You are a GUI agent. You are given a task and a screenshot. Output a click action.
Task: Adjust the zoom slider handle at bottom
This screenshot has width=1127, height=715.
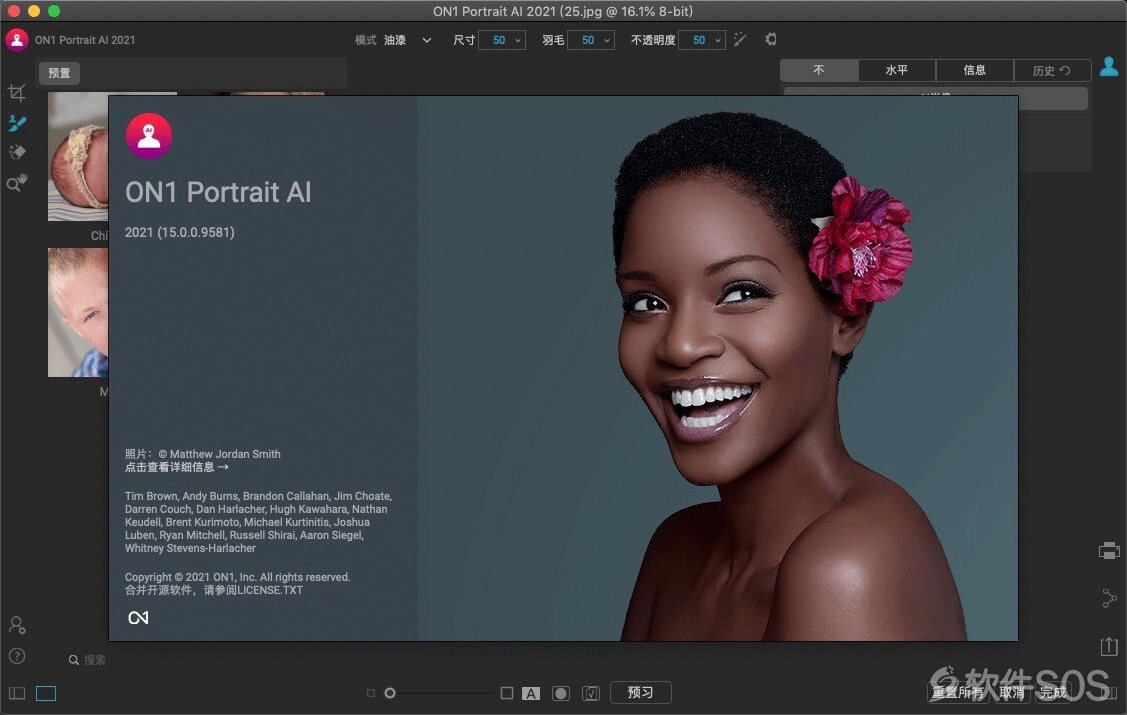coord(390,693)
